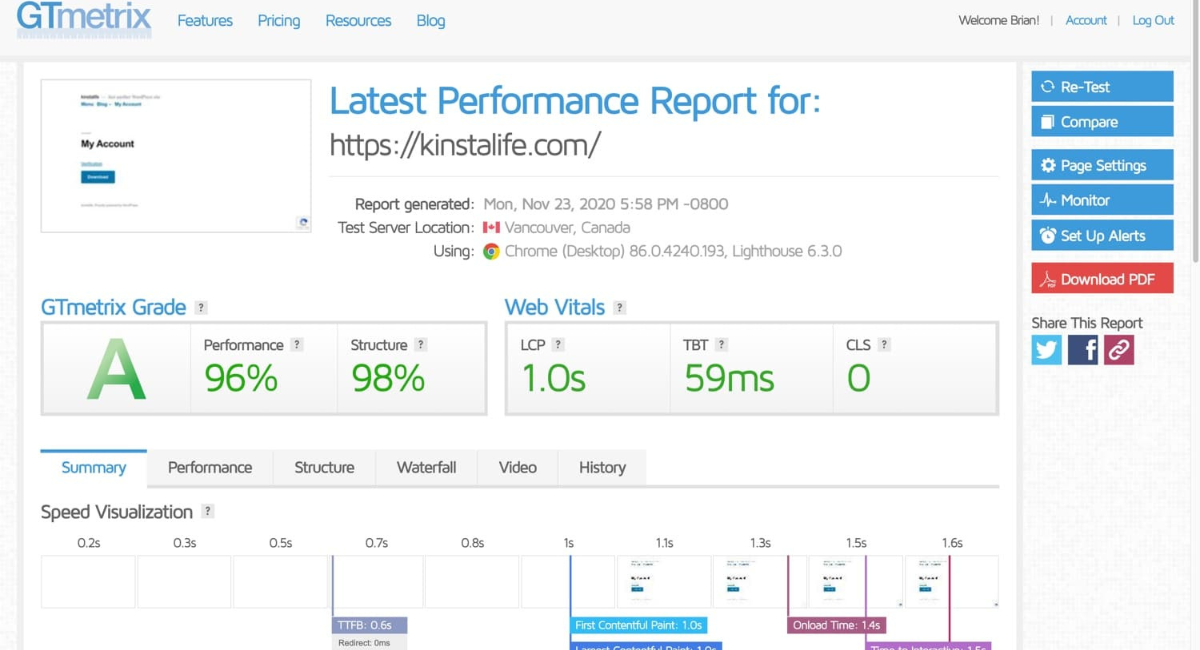Switch to the Performance tab
Viewport: 1200px width, 650px height.
210,467
